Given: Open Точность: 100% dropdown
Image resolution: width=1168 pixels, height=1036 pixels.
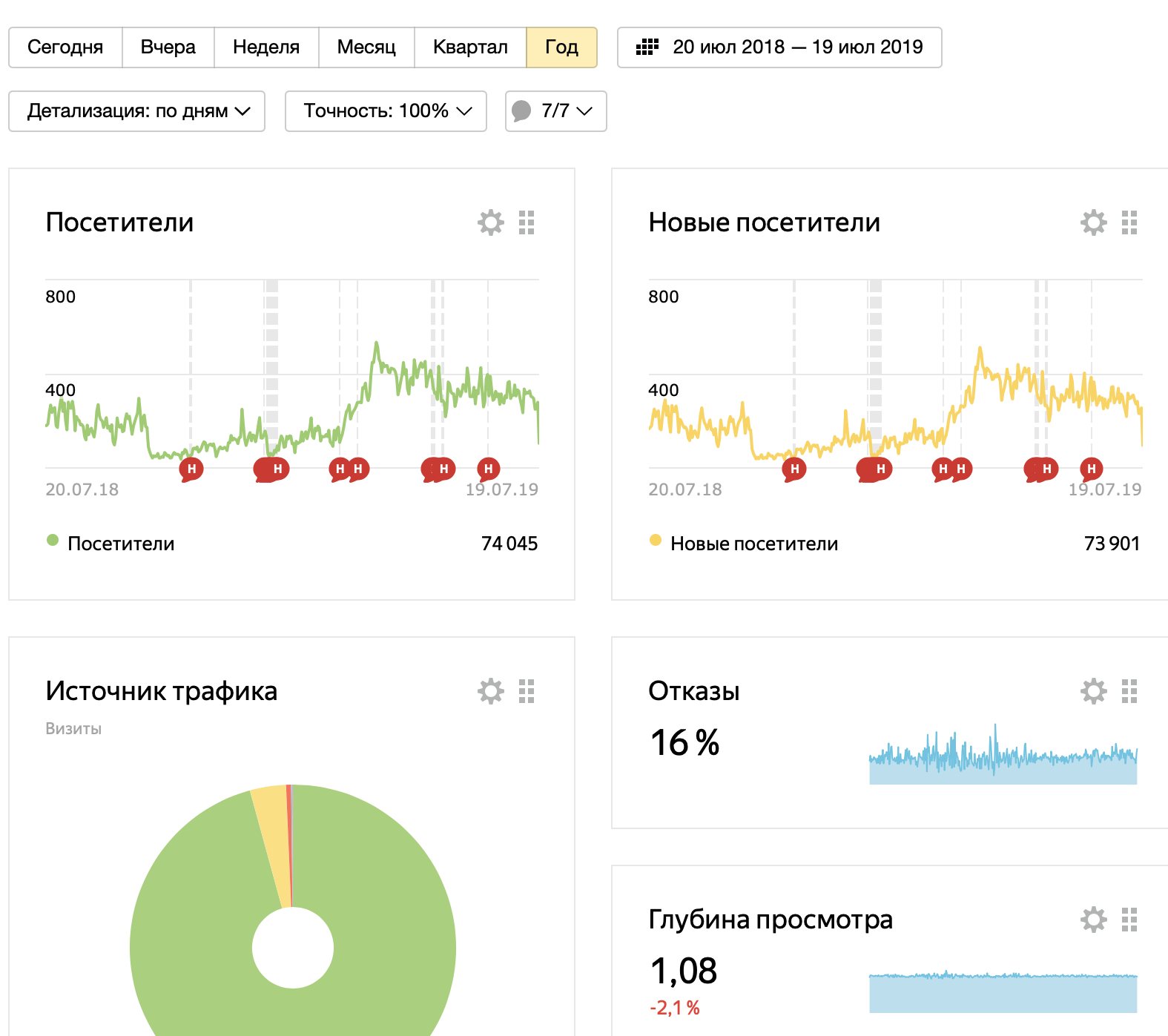Looking at the screenshot, I should click(x=386, y=111).
